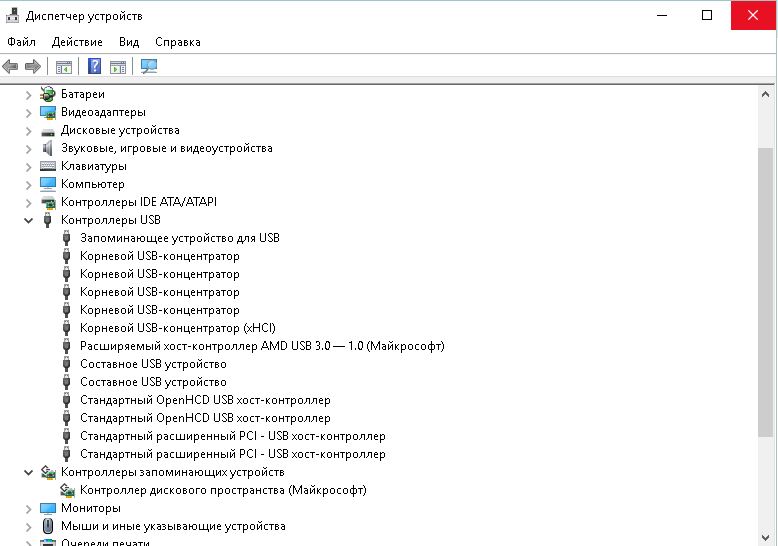Open the Справка menu
The image size is (778, 546).
tap(178, 42)
